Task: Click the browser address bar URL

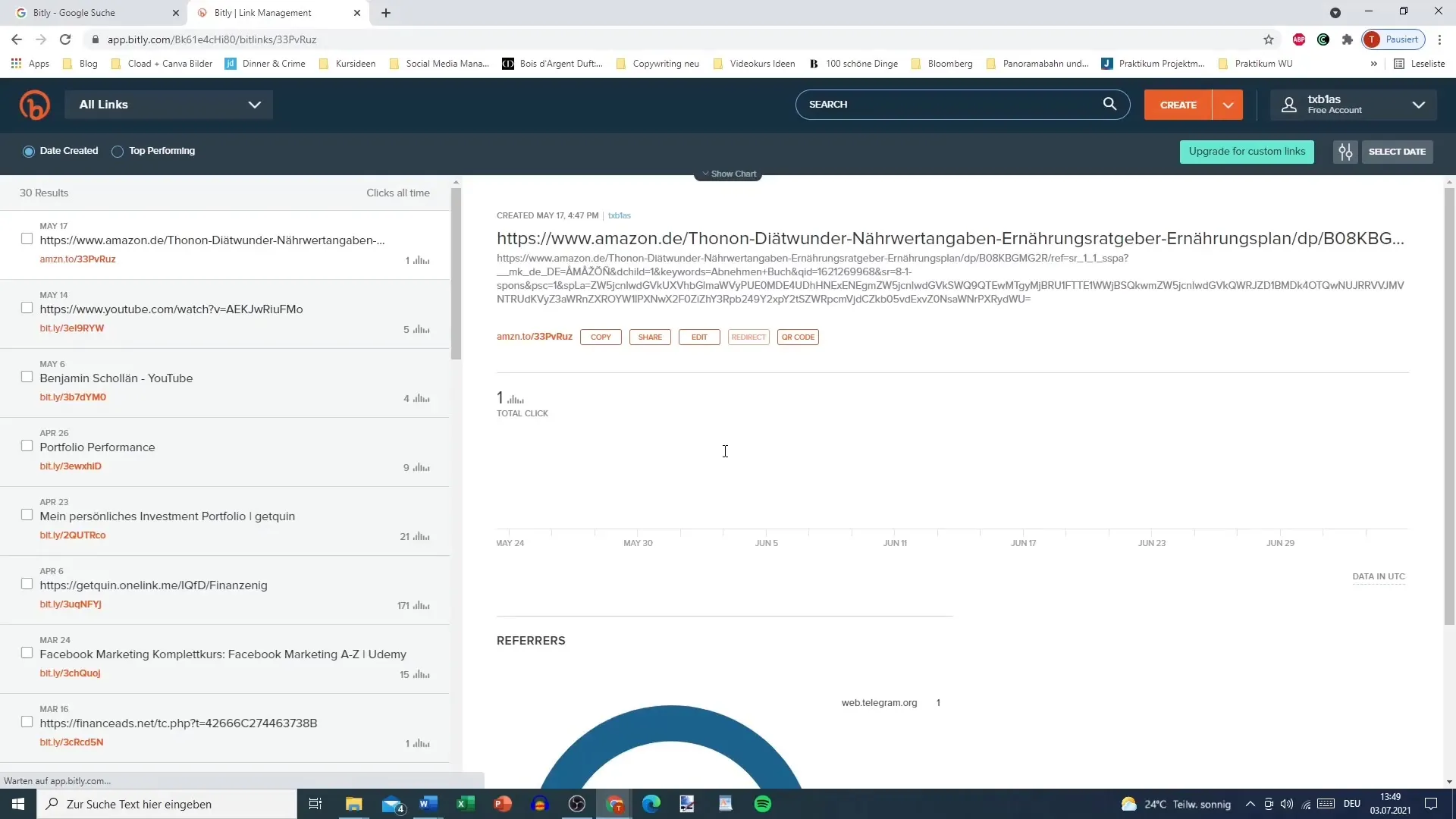Action: [x=212, y=39]
